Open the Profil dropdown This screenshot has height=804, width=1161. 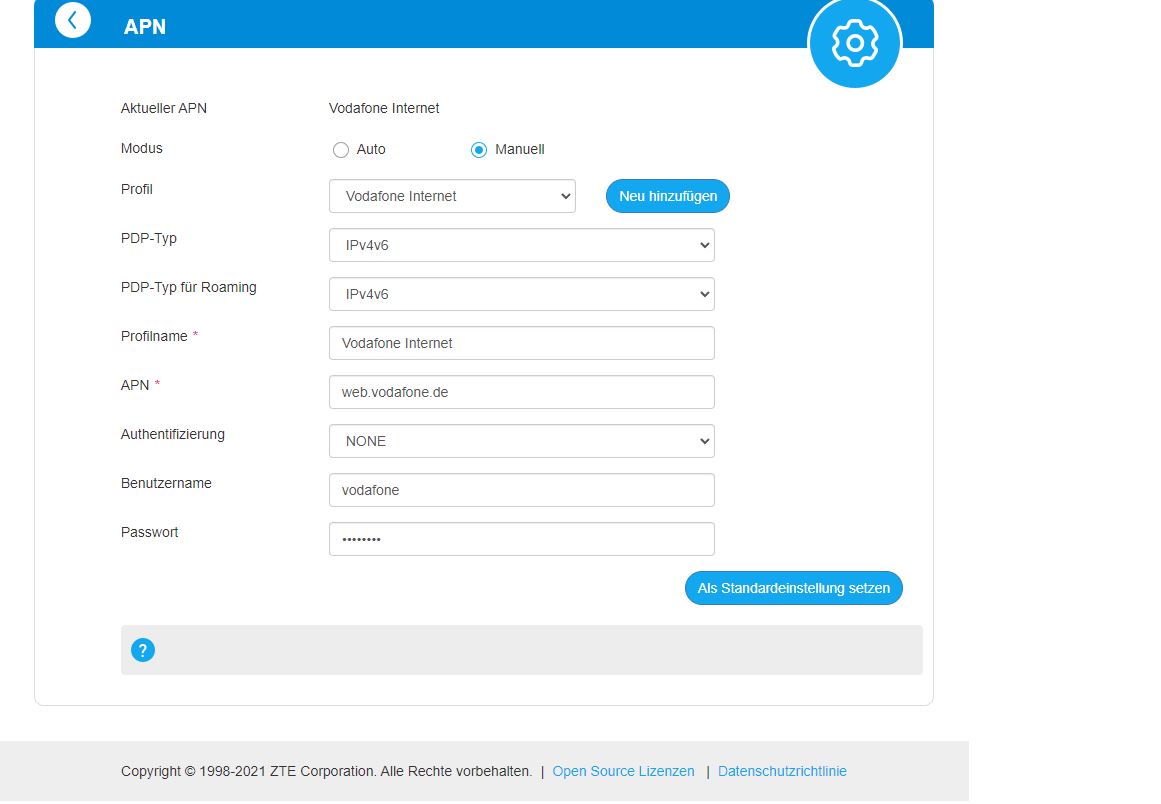click(x=452, y=196)
